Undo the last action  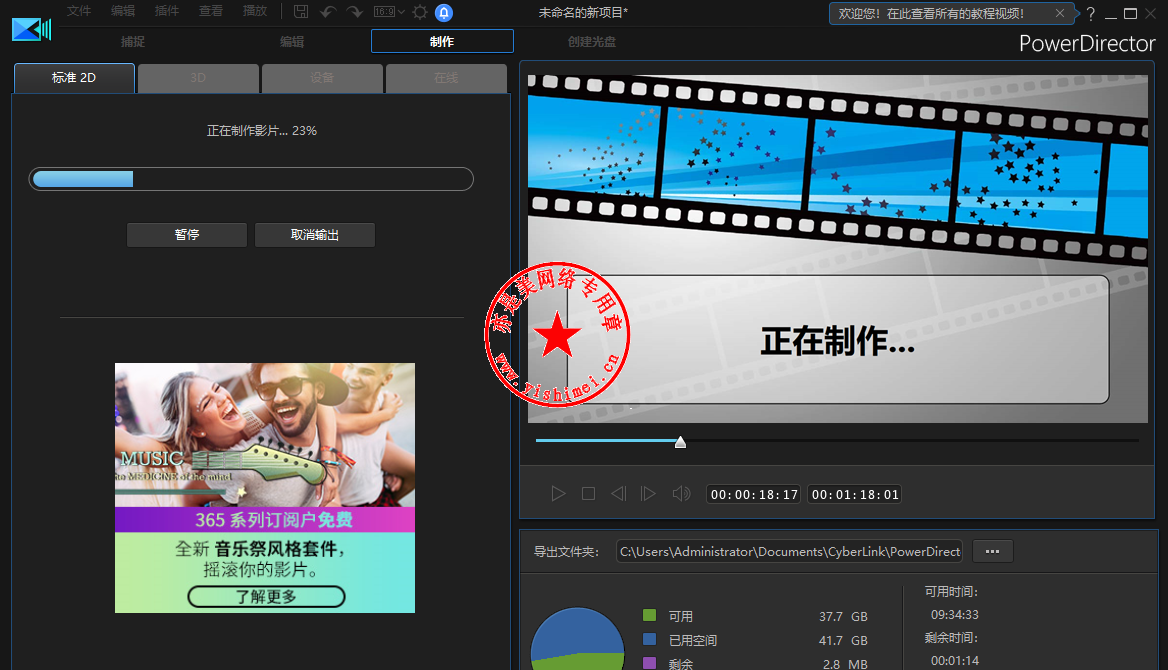(x=328, y=12)
